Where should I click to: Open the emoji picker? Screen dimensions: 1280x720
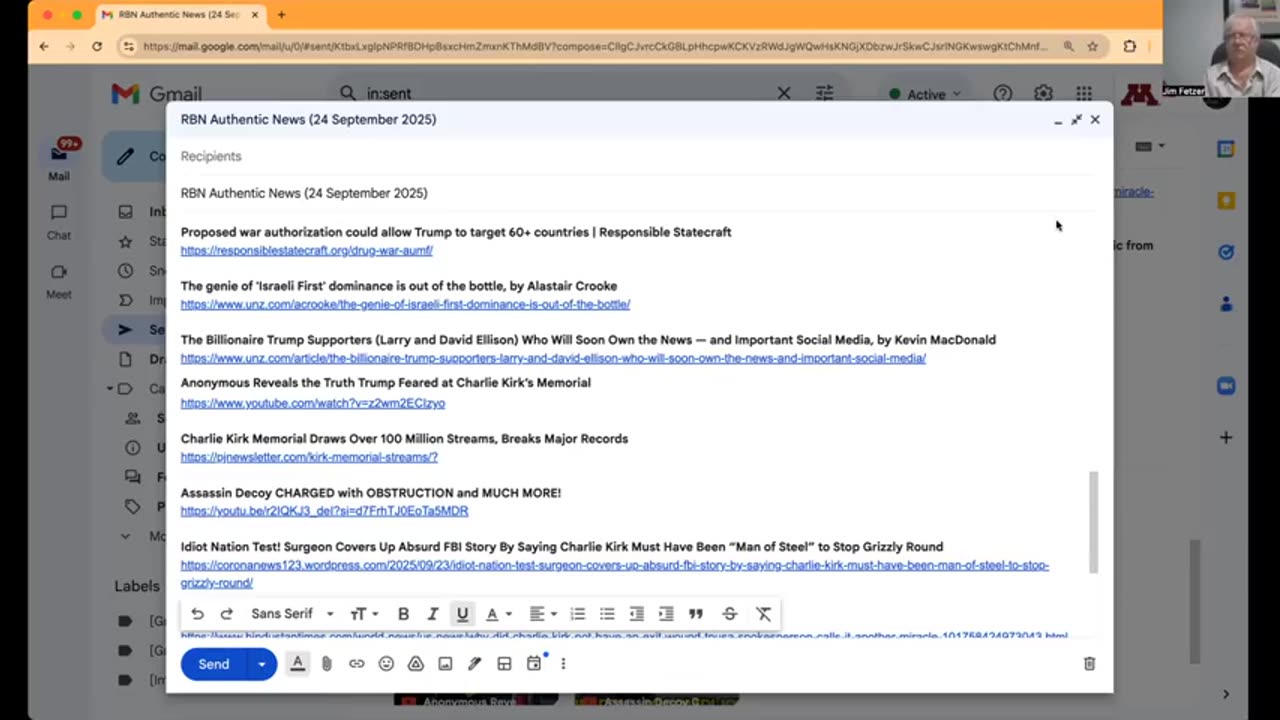click(x=386, y=664)
